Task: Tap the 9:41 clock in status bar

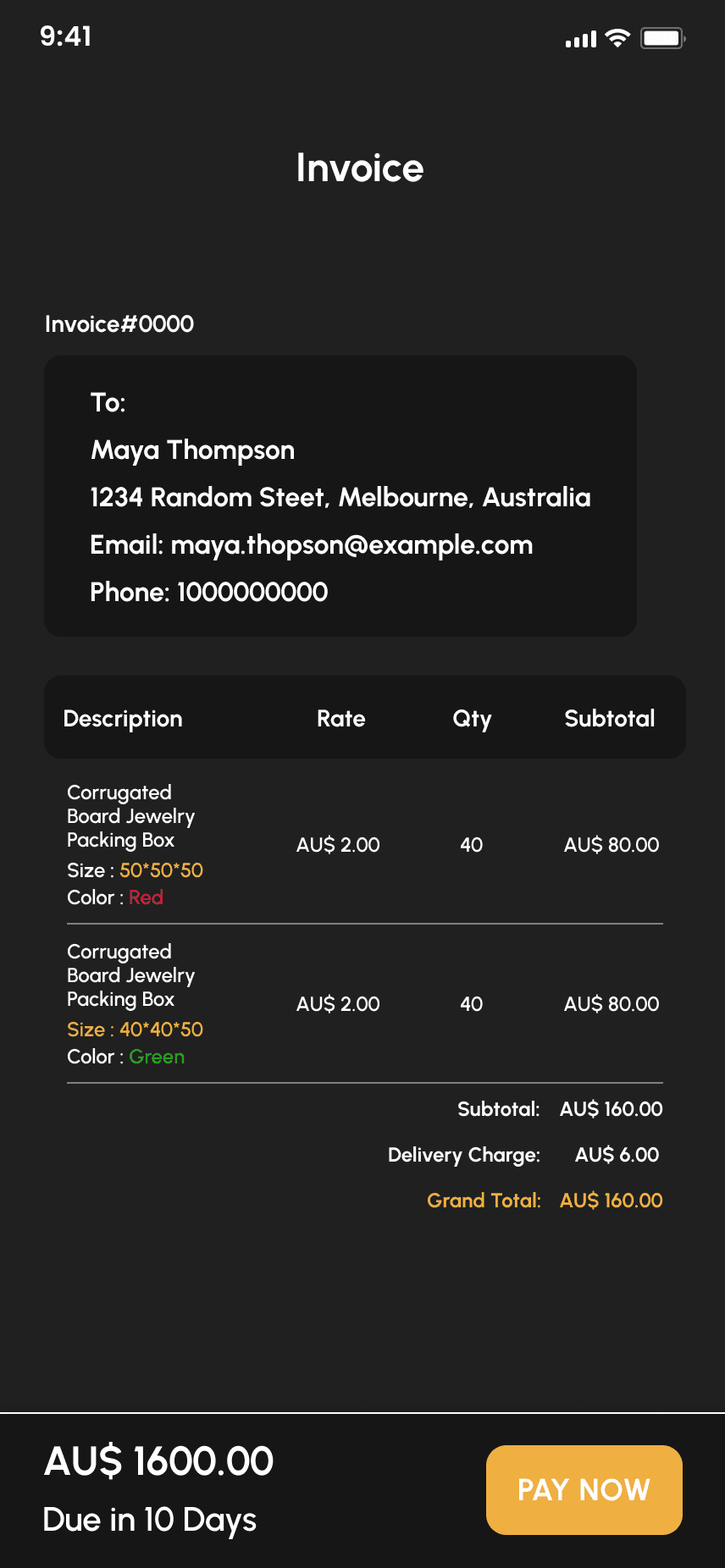Action: point(66,36)
